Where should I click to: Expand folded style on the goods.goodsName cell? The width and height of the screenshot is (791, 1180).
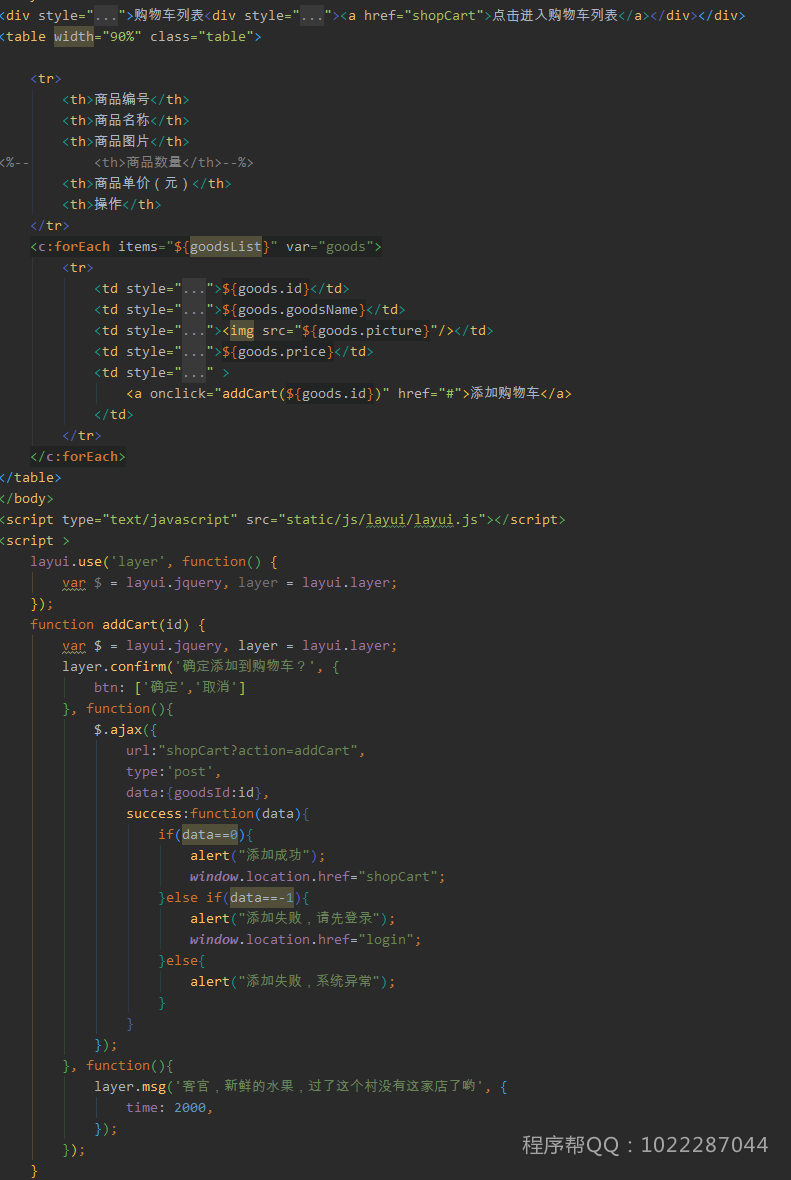pyautogui.click(x=194, y=309)
